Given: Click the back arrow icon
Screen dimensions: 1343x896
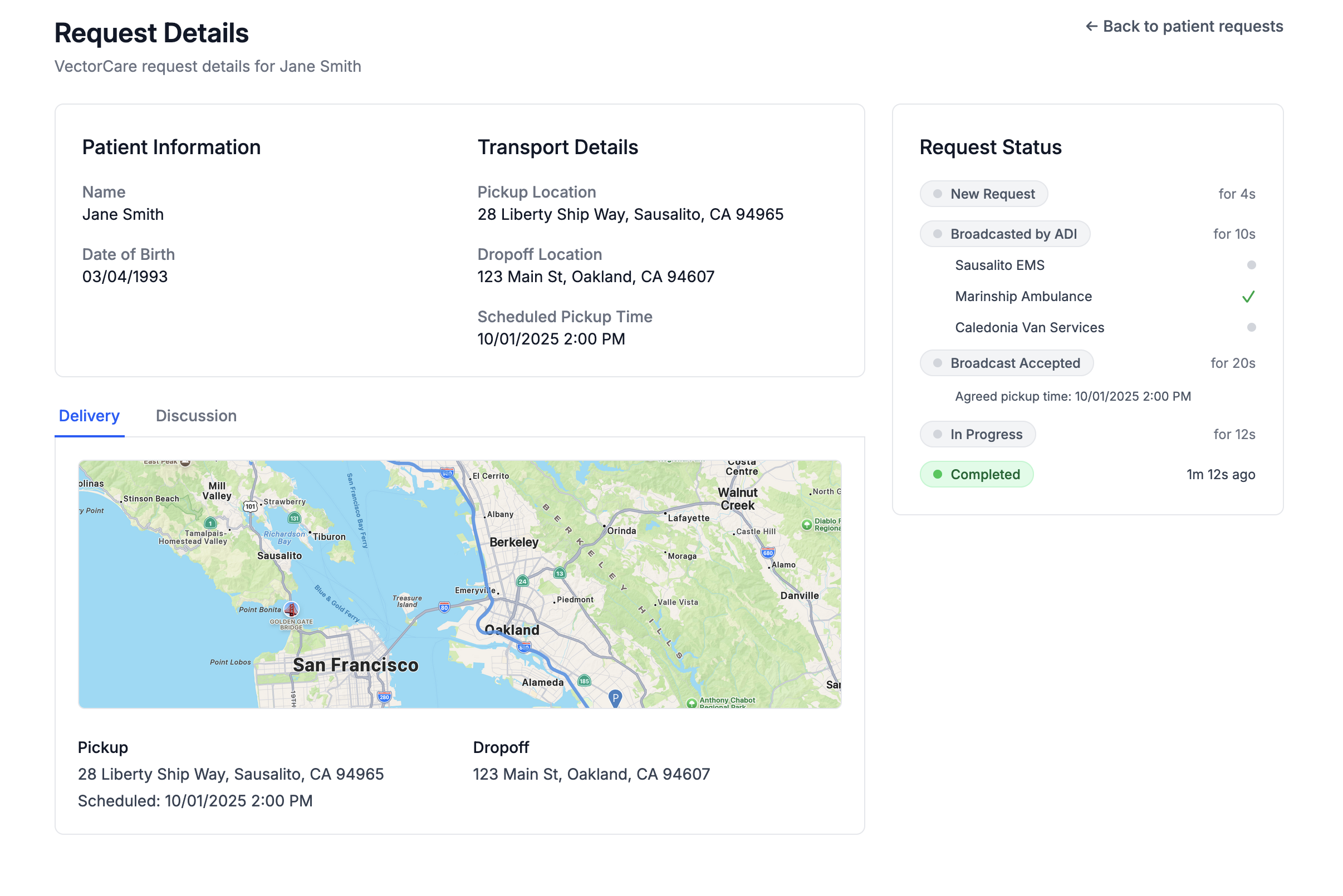Looking at the screenshot, I should point(1091,26).
